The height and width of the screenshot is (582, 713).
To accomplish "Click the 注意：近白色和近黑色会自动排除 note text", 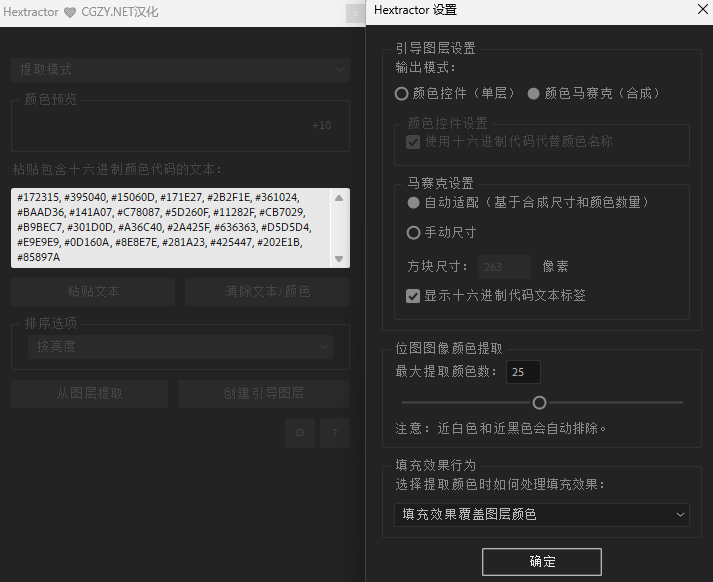I will tap(501, 428).
